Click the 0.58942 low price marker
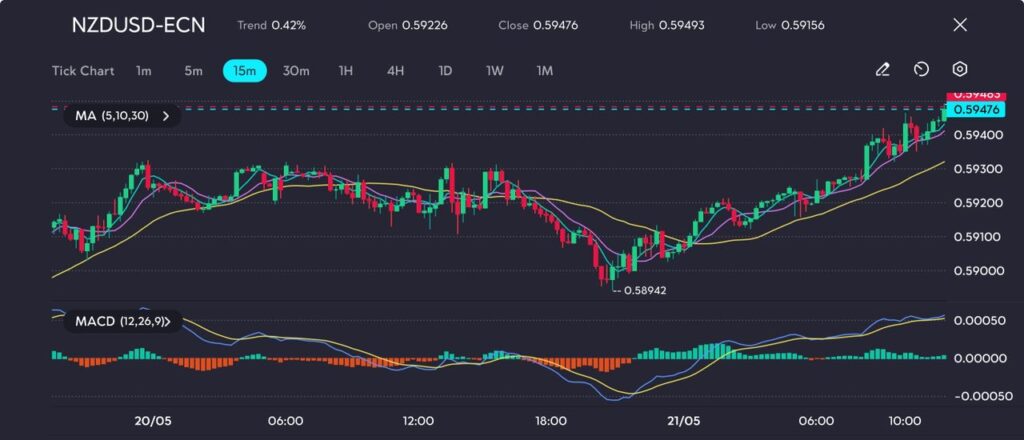This screenshot has height=440, width=1024. point(642,290)
